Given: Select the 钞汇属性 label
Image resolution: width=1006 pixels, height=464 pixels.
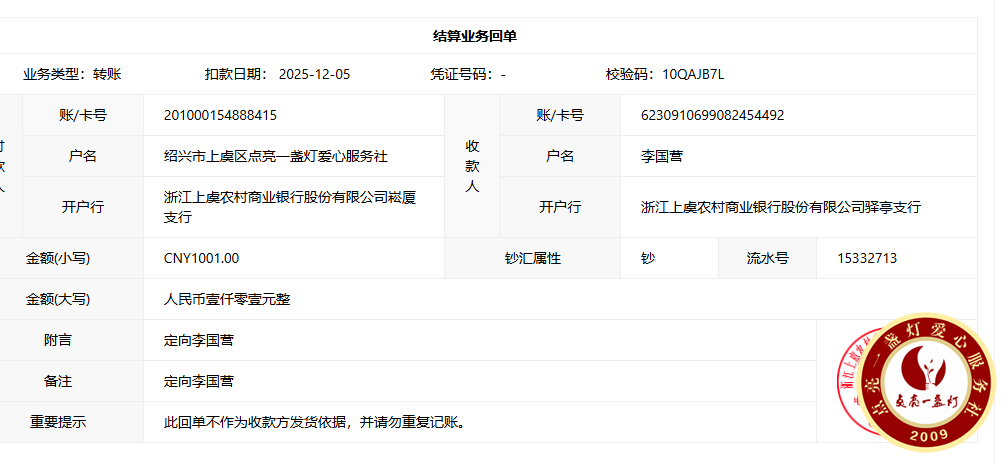Looking at the screenshot, I should (533, 259).
